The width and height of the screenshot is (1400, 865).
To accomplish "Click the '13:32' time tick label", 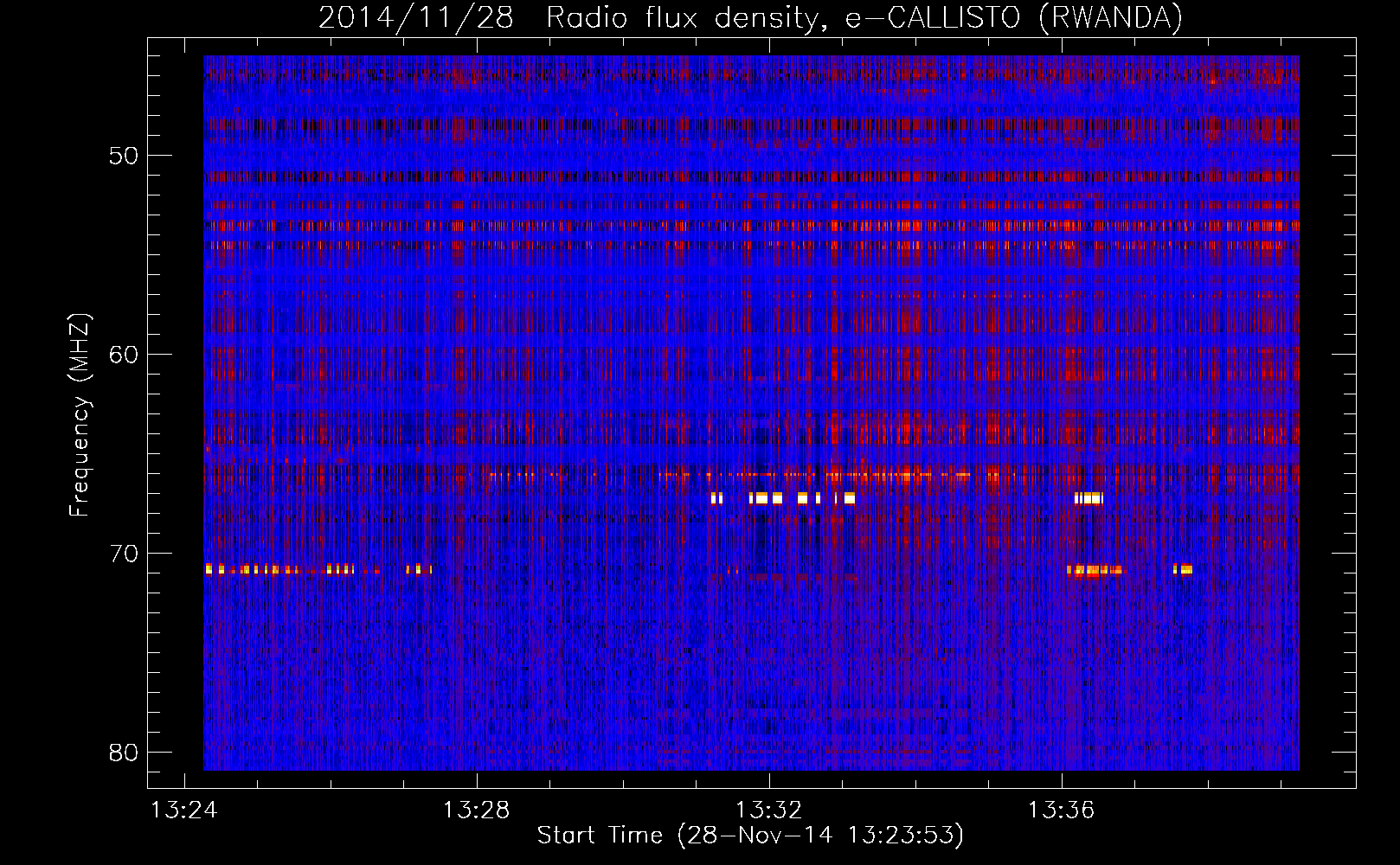I will [768, 811].
